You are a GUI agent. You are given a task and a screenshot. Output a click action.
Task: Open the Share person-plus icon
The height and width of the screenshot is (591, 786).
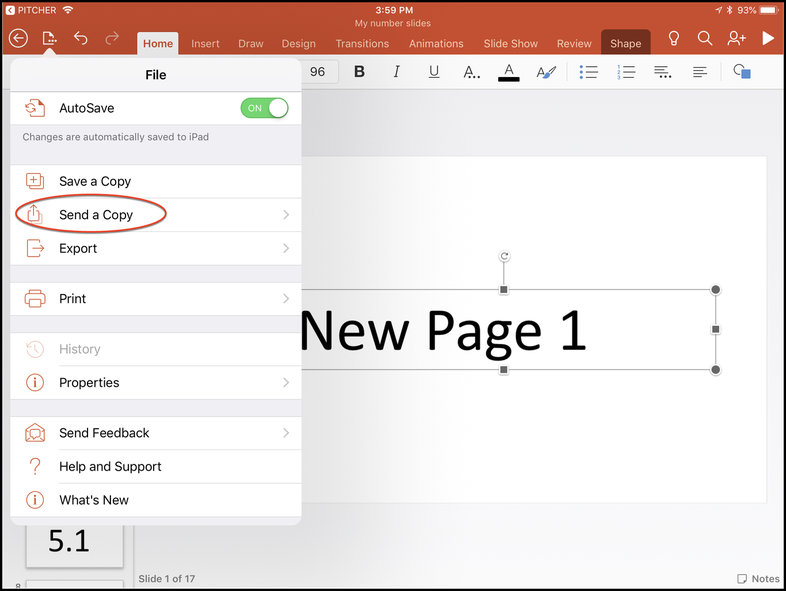[x=737, y=39]
